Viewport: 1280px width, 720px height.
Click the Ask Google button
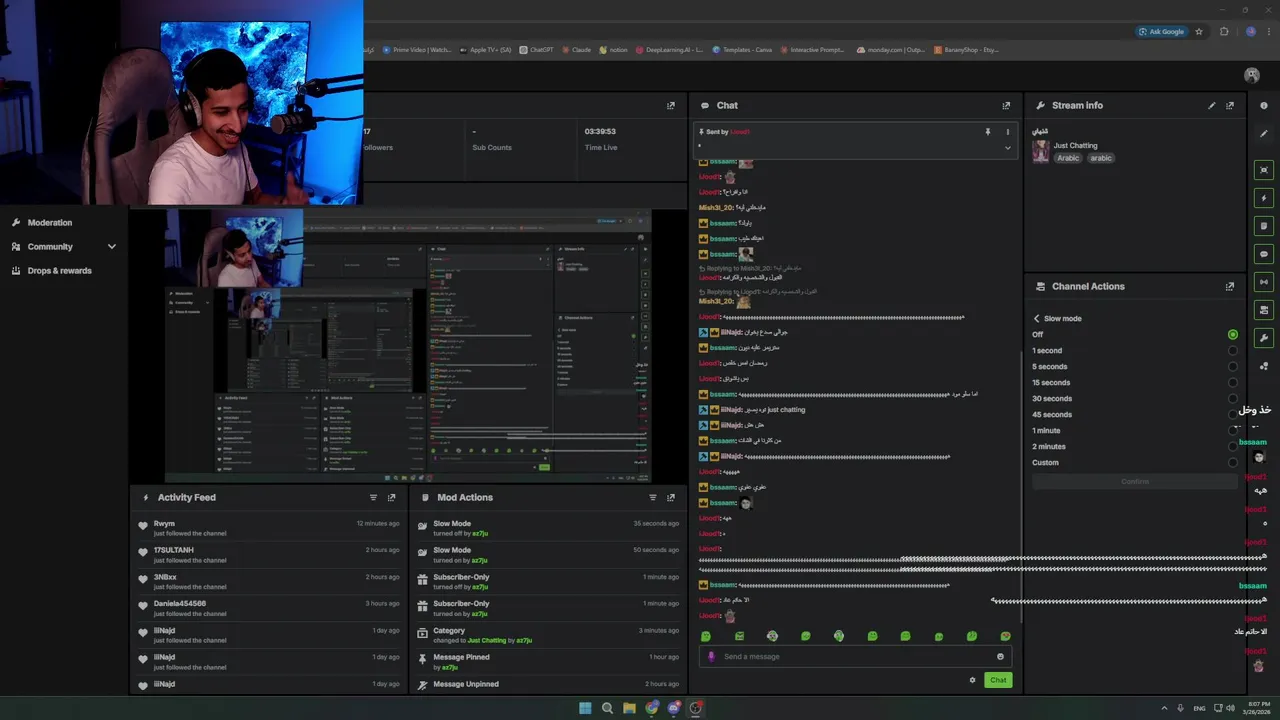pos(1162,31)
